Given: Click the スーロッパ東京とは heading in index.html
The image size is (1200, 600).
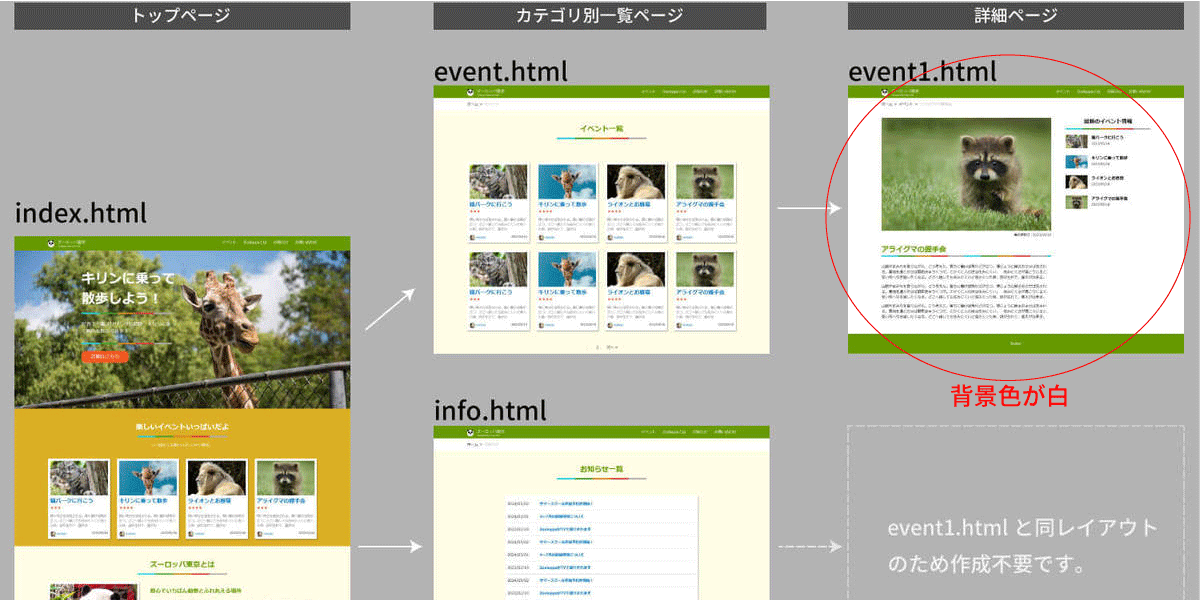Looking at the screenshot, I should click(x=182, y=565).
